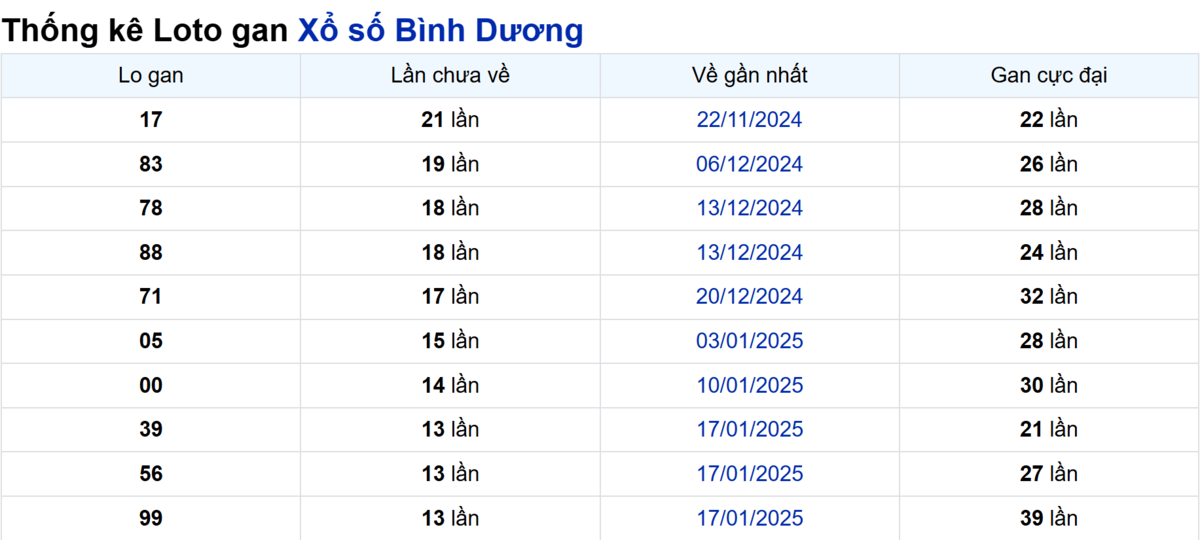Click the Lo gan column header
This screenshot has height=540, width=1200.
tap(151, 75)
